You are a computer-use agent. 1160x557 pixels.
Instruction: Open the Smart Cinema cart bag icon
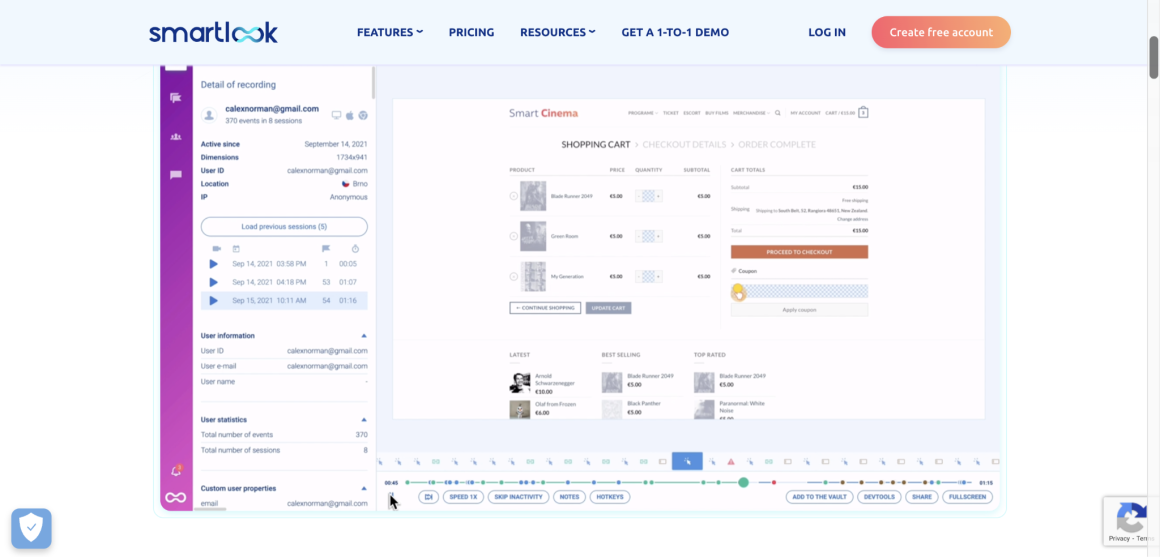pyautogui.click(x=863, y=112)
